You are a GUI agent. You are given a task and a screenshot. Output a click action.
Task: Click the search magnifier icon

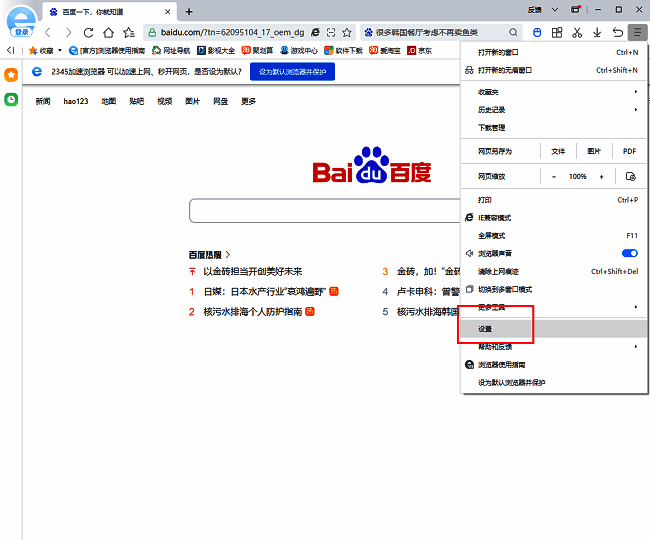click(x=513, y=32)
